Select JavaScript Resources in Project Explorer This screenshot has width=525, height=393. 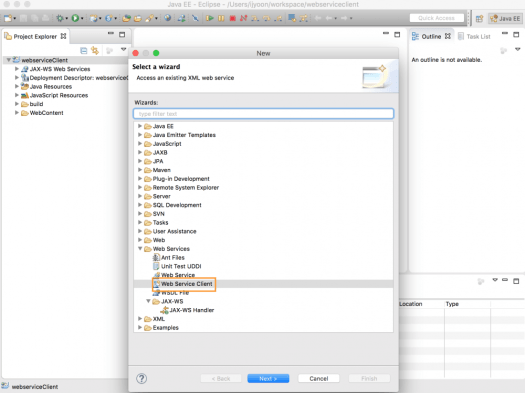pos(55,95)
